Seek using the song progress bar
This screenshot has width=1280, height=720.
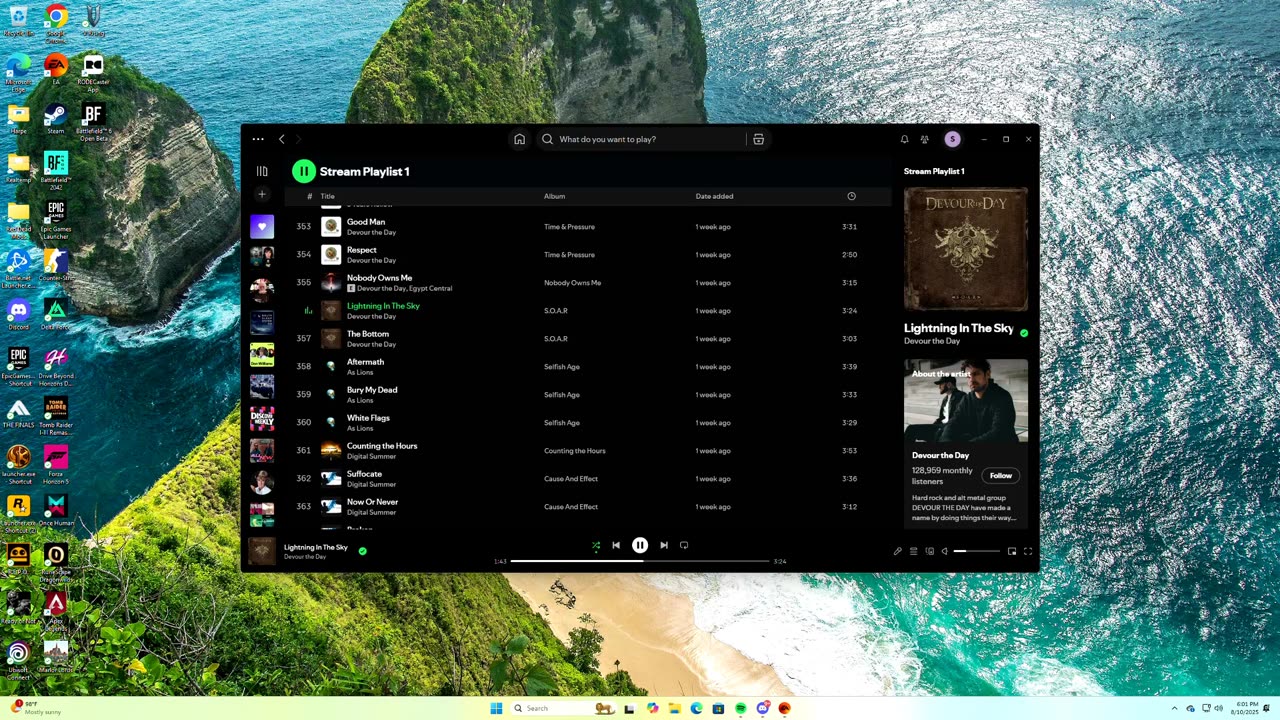(640, 561)
